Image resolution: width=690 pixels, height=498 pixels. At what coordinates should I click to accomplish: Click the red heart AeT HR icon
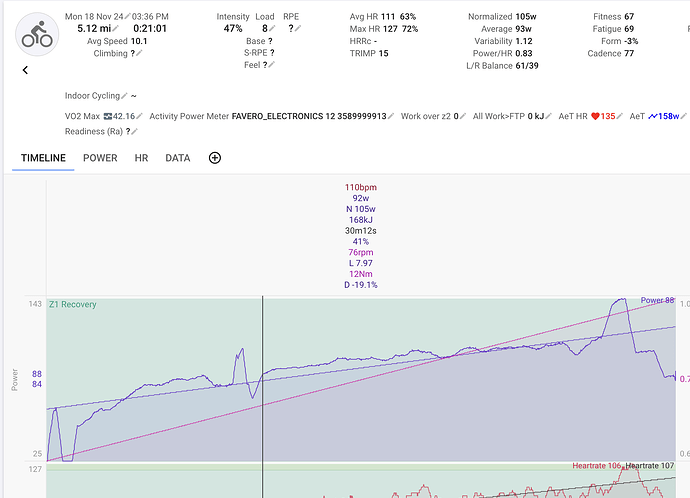tap(595, 116)
